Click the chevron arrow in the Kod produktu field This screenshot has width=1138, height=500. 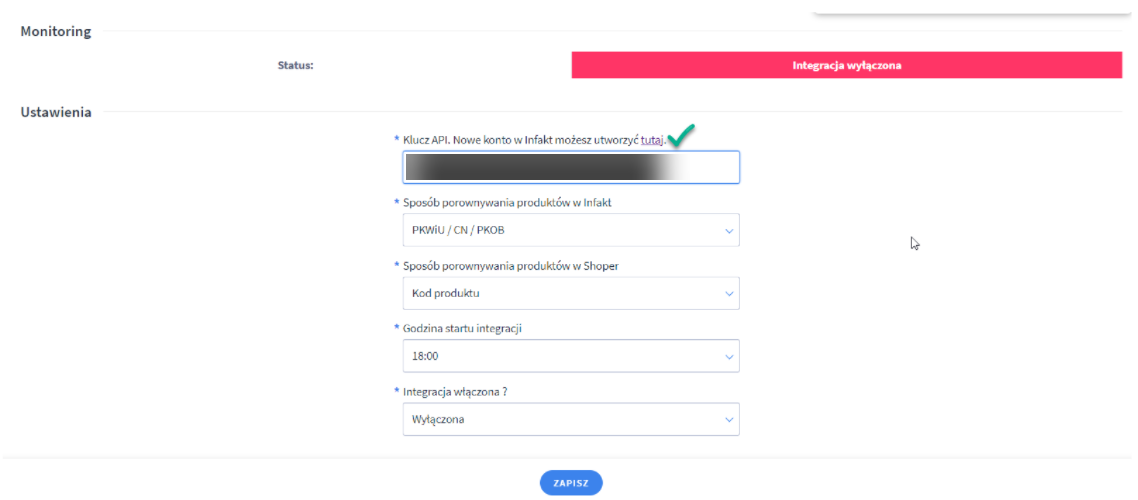729,294
